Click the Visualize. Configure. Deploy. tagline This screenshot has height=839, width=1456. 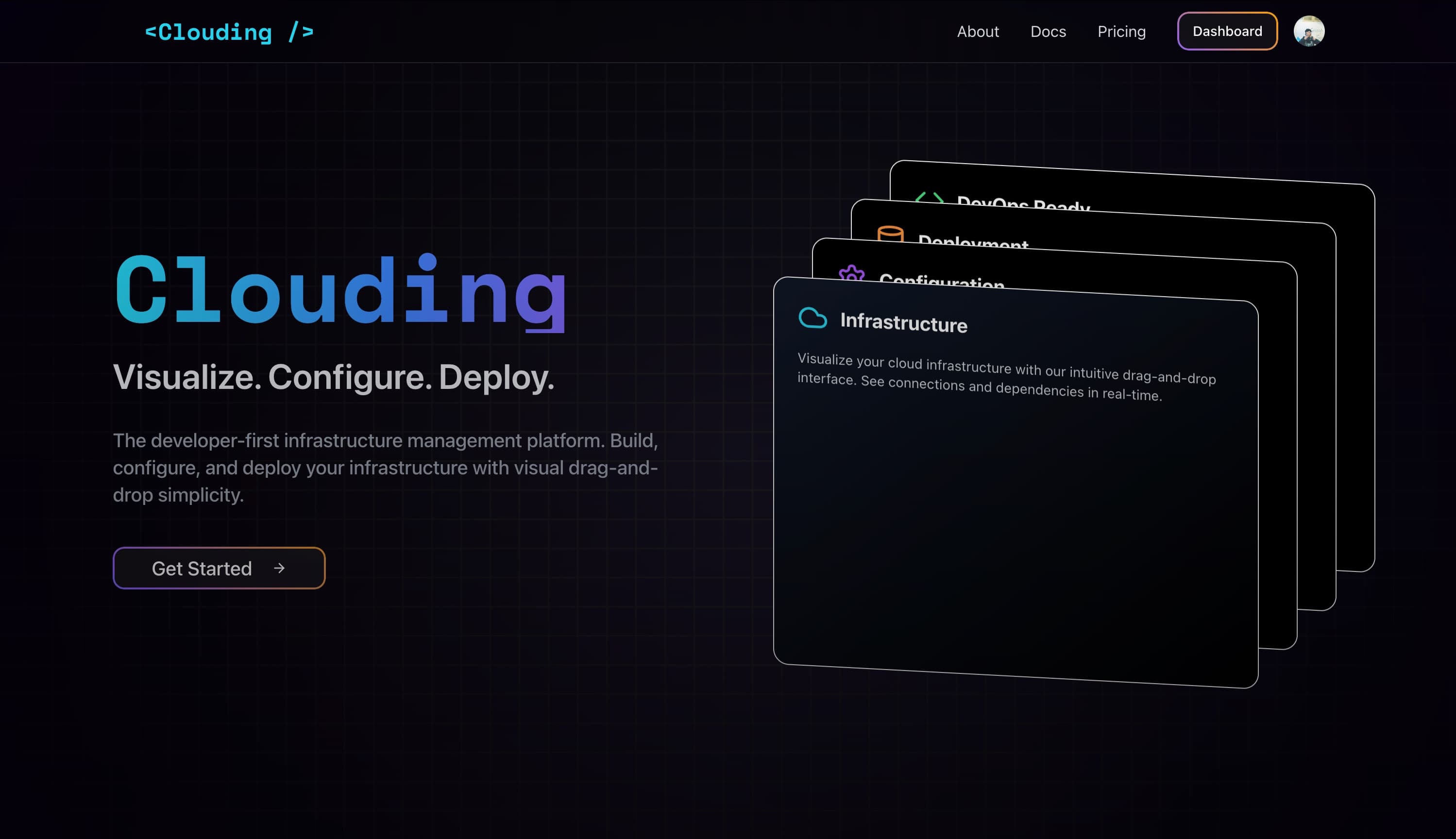pos(333,377)
